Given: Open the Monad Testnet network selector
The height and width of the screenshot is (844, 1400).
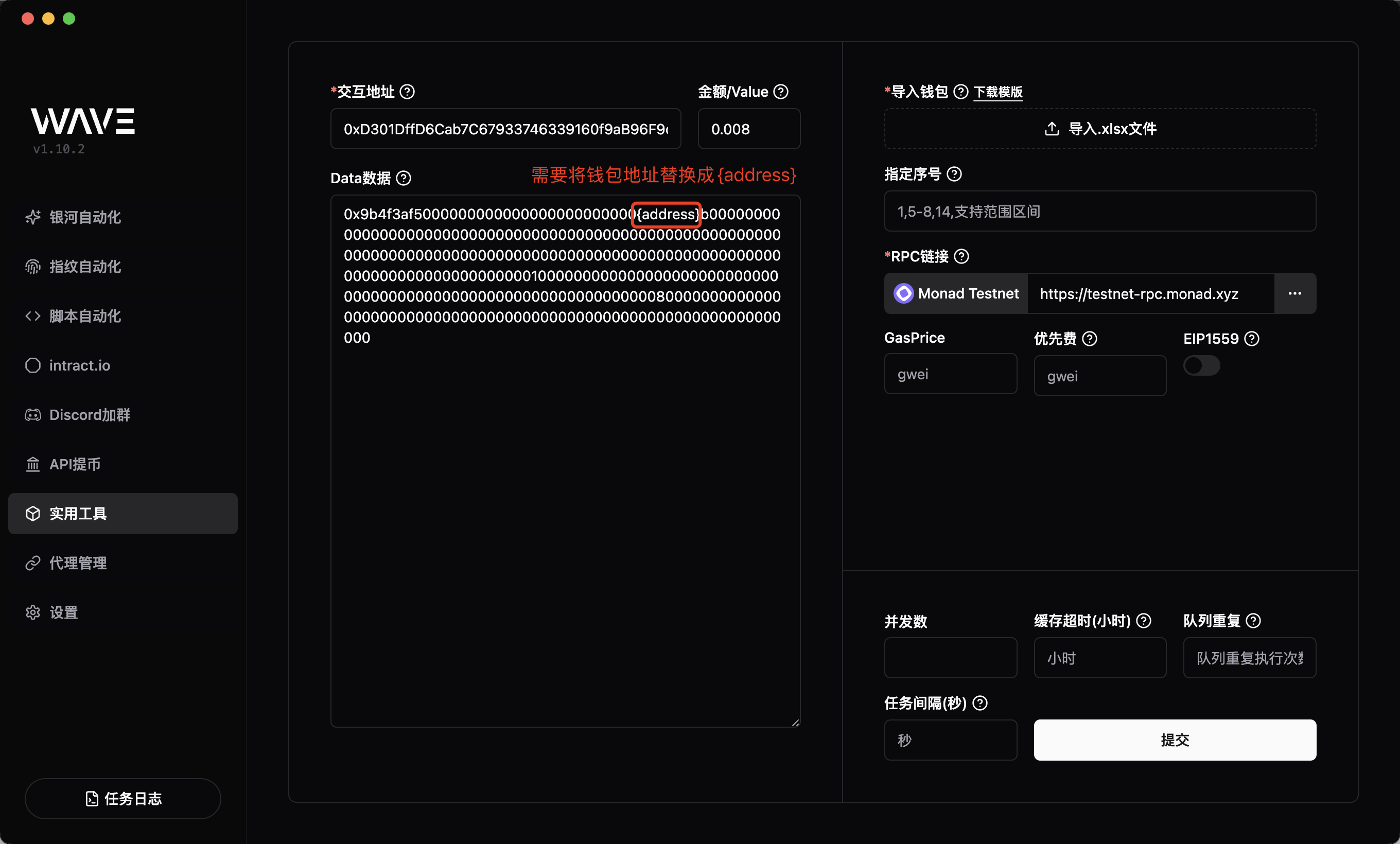Looking at the screenshot, I should [956, 294].
